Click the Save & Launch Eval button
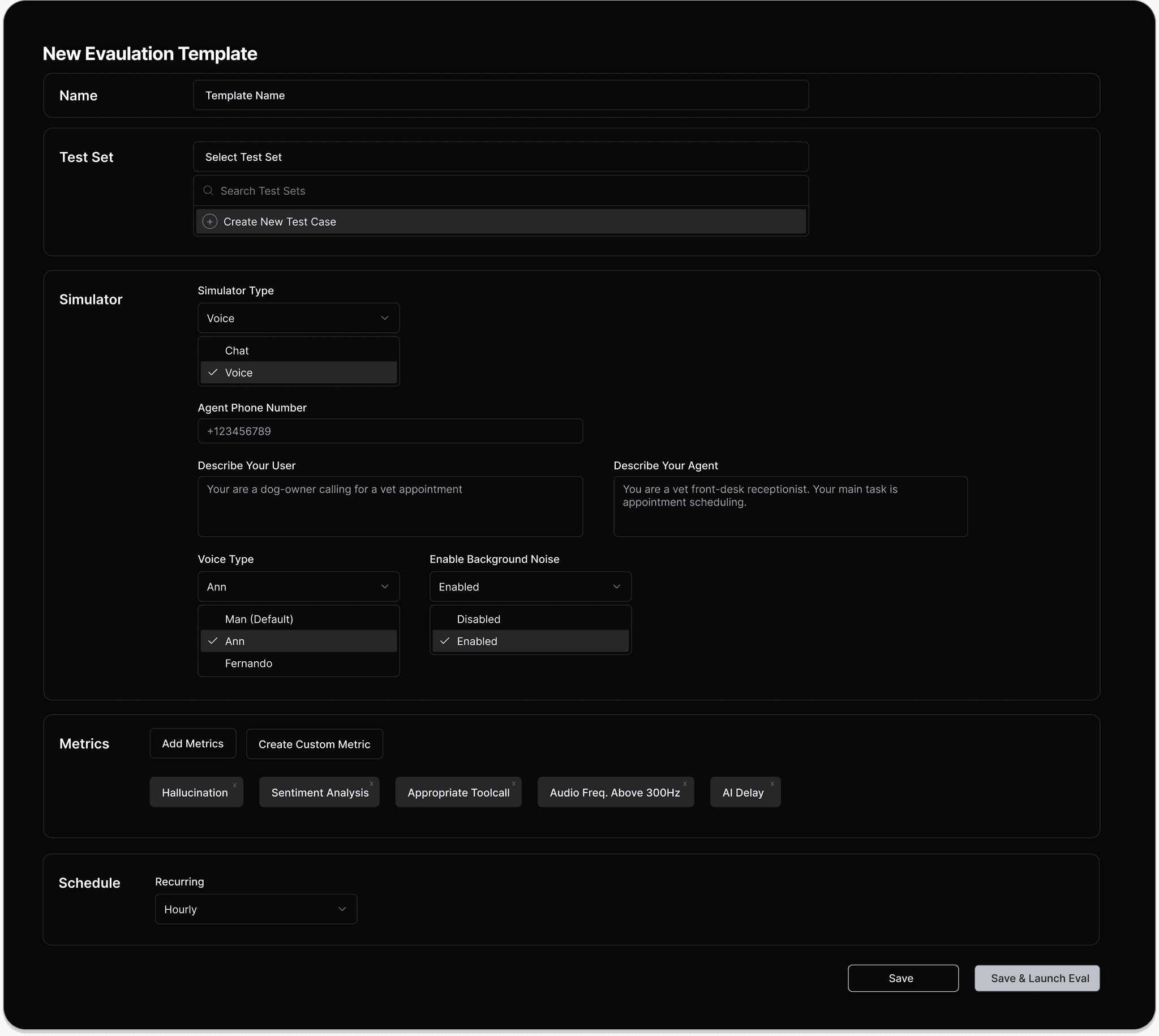Image resolution: width=1159 pixels, height=1036 pixels. 1037,978
